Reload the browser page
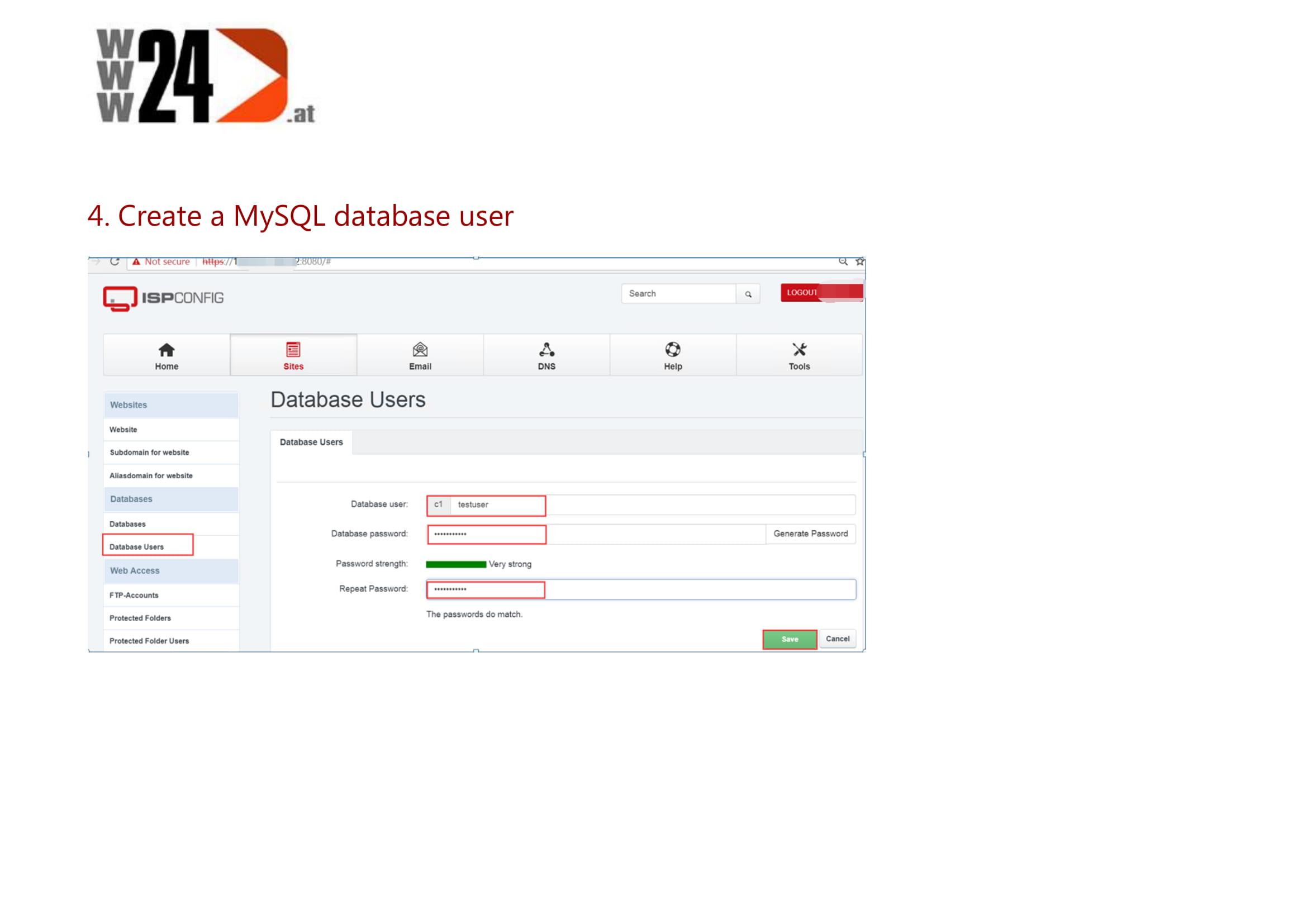The width and height of the screenshot is (1307, 924). (x=115, y=261)
